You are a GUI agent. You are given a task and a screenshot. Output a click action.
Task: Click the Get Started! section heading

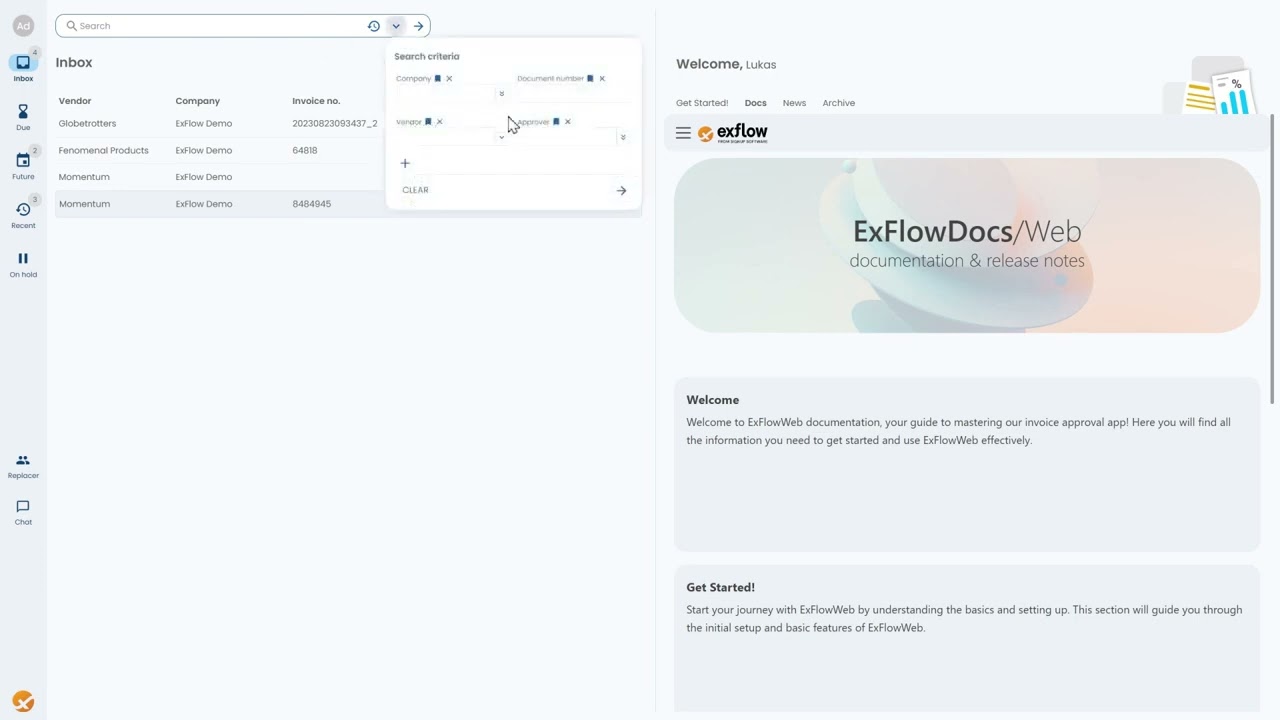(721, 588)
